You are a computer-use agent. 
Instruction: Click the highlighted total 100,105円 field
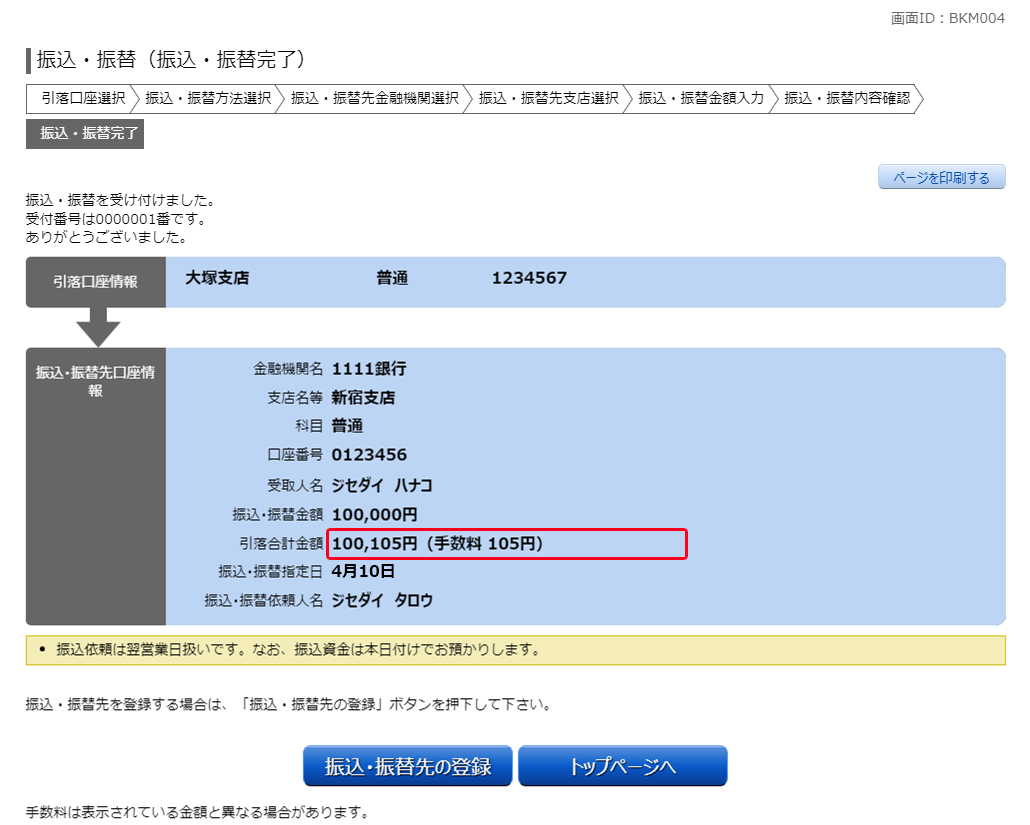point(506,543)
